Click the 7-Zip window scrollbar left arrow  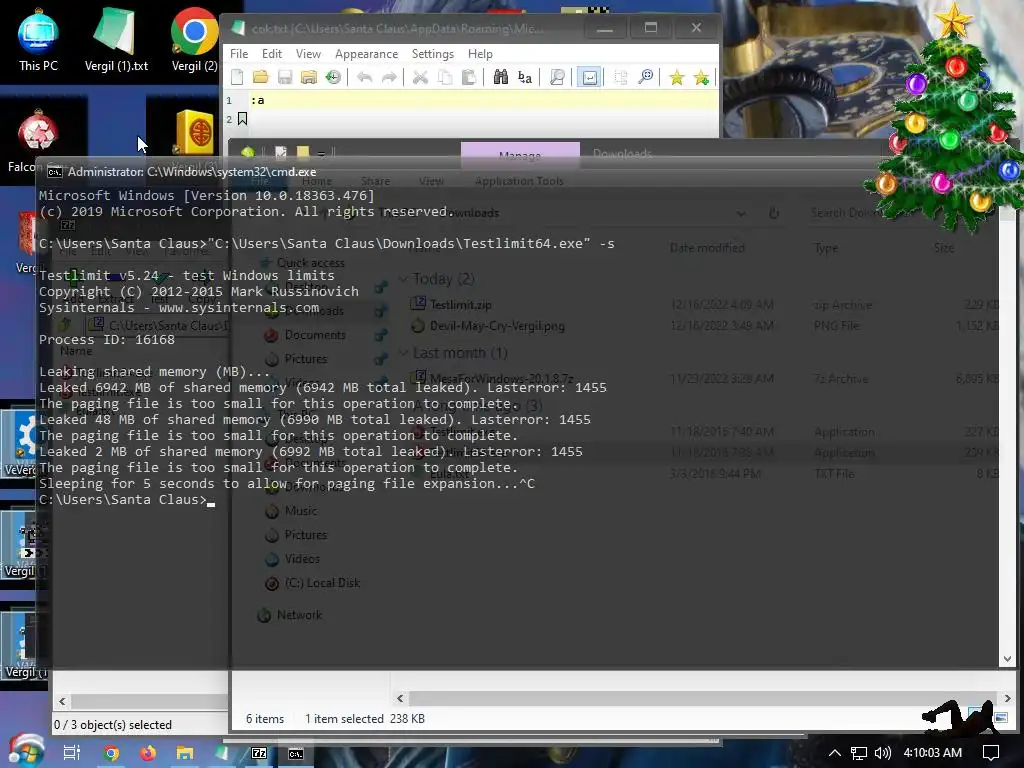(x=62, y=701)
